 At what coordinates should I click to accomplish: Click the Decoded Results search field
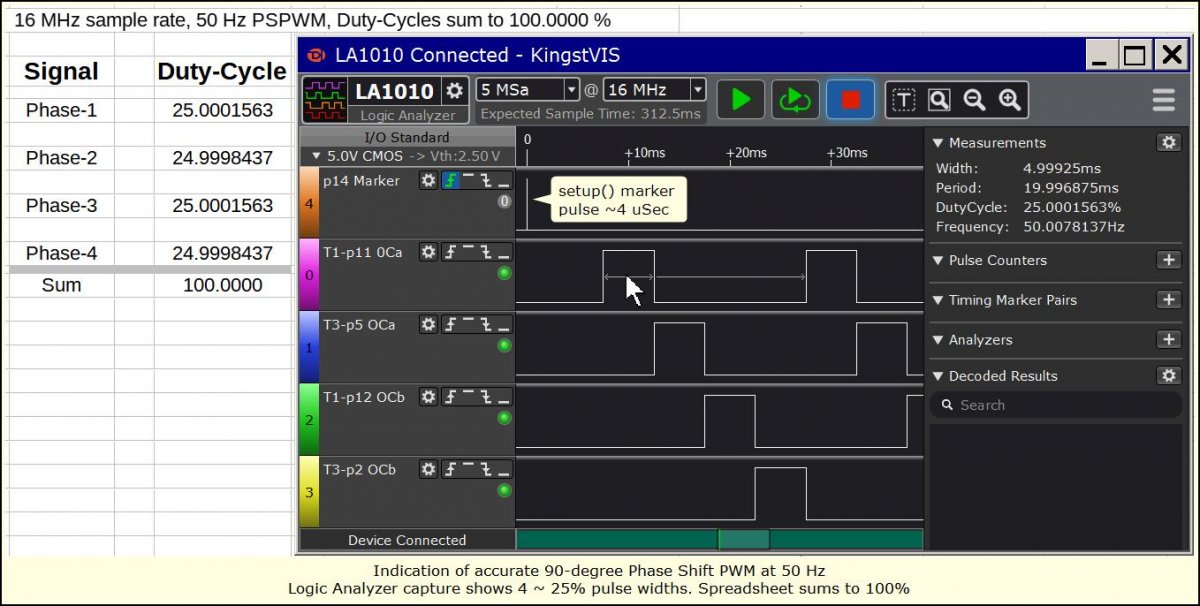coord(1060,405)
